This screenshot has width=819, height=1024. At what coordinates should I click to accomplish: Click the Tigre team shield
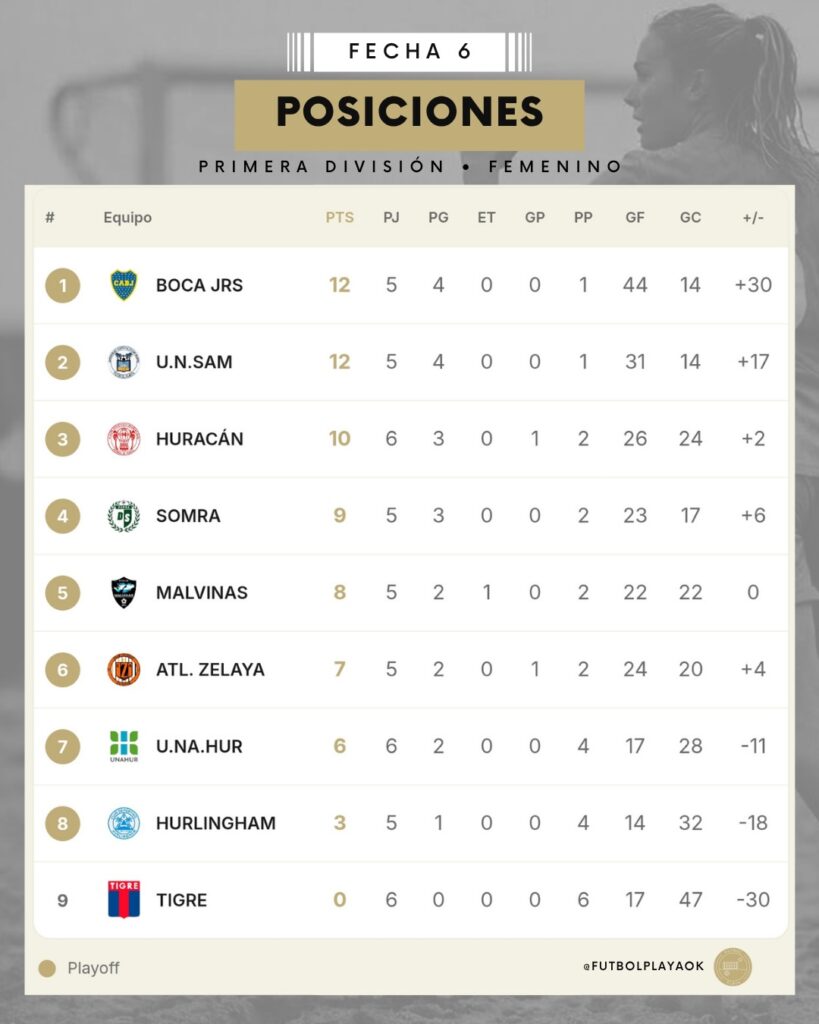124,900
